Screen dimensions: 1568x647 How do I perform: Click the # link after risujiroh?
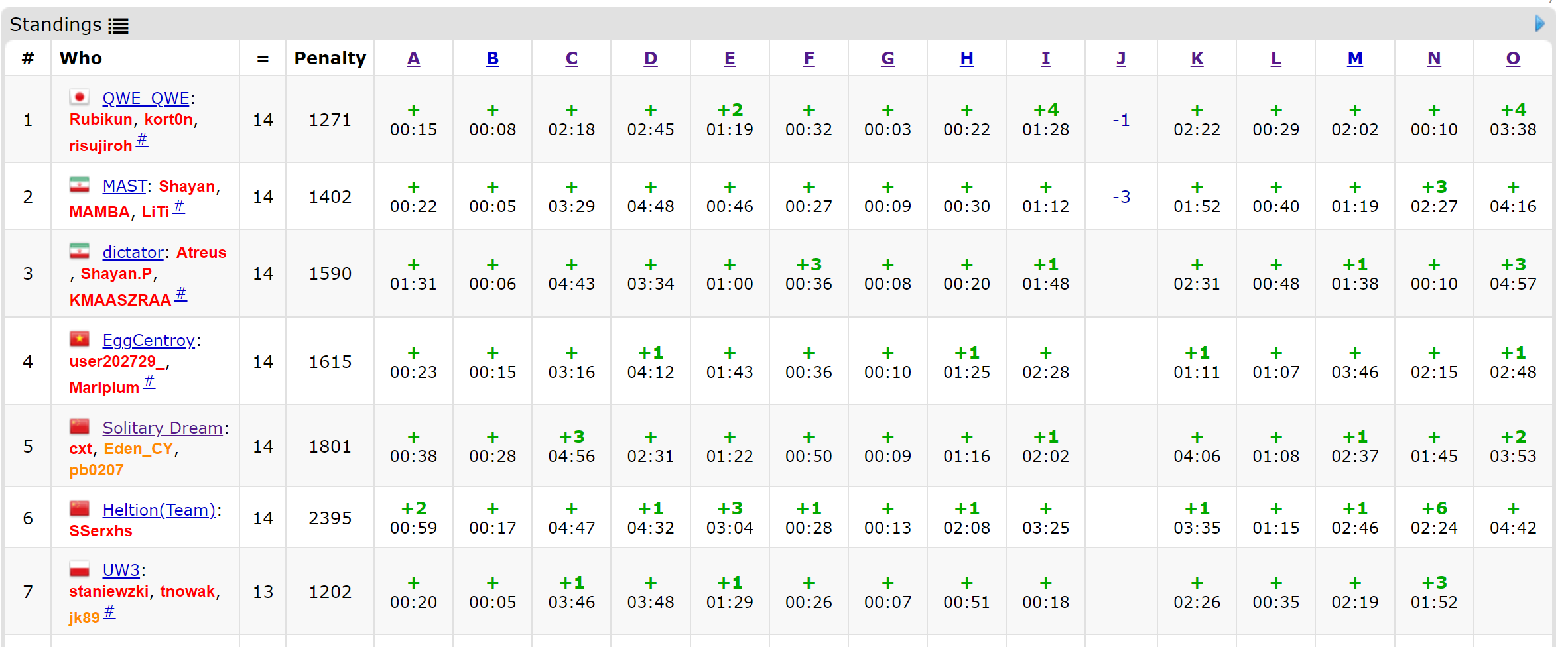click(142, 140)
